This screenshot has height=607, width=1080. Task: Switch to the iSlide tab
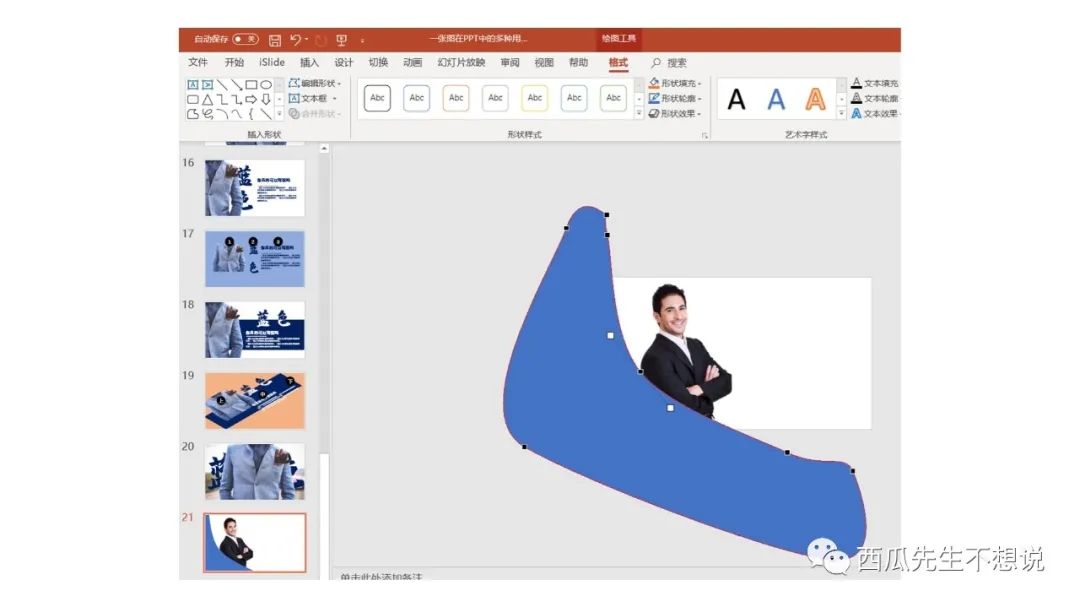click(272, 63)
